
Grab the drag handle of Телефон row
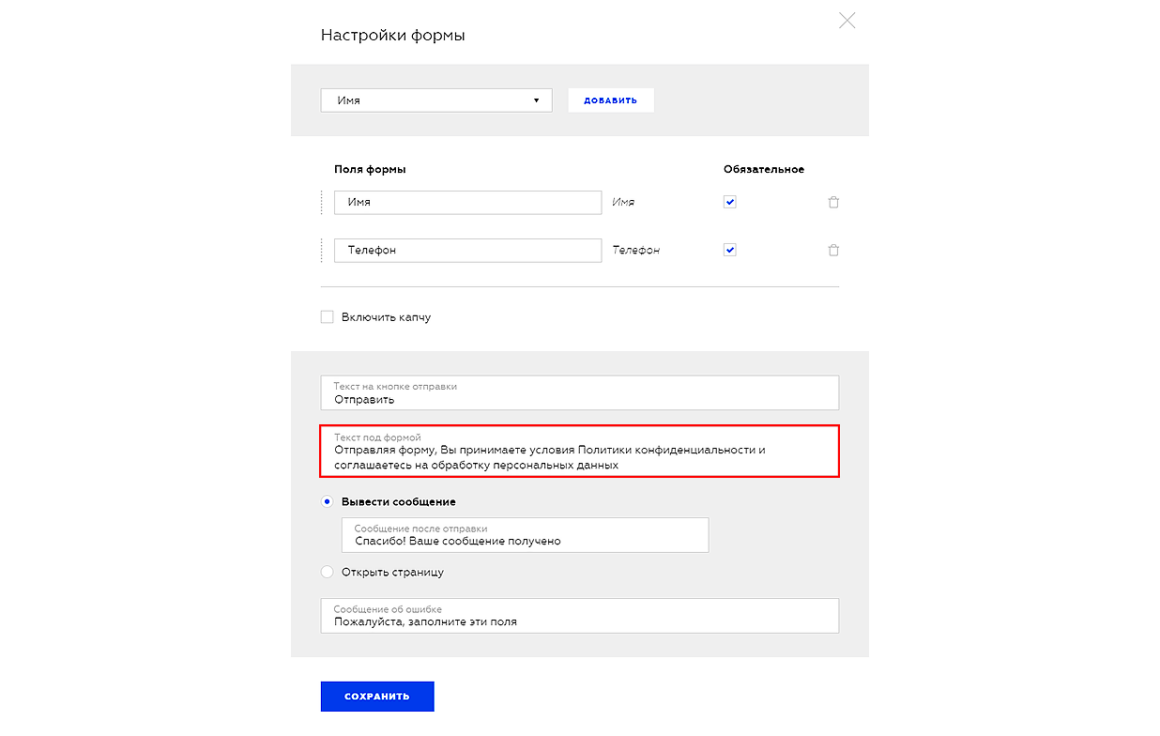point(322,250)
